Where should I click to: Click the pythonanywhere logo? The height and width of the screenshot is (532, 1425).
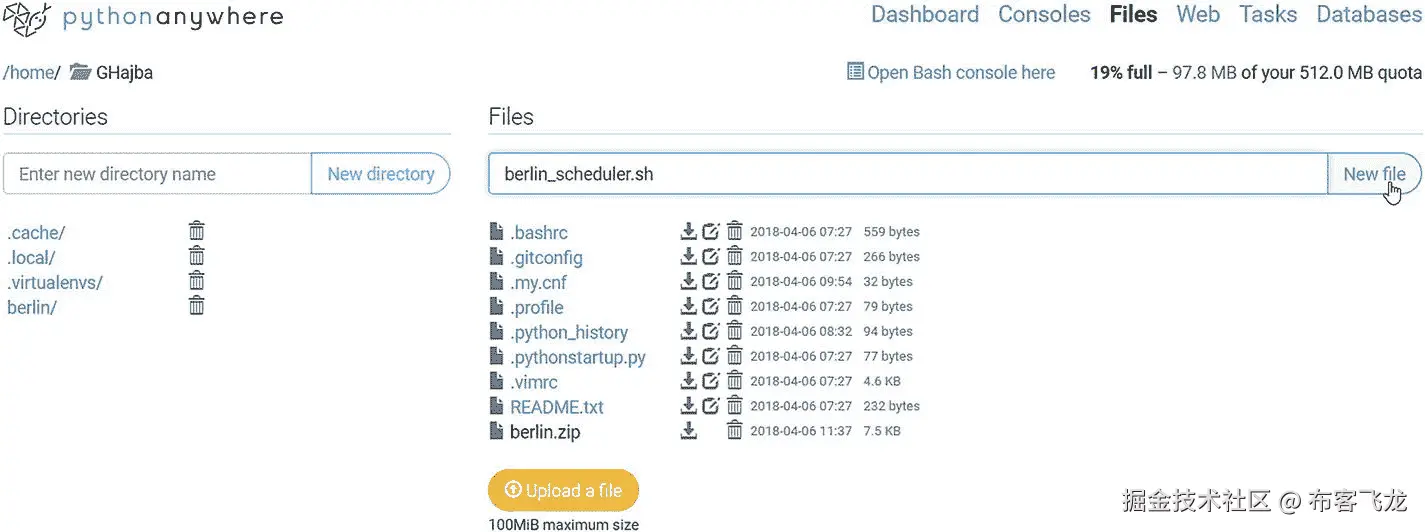(x=143, y=17)
